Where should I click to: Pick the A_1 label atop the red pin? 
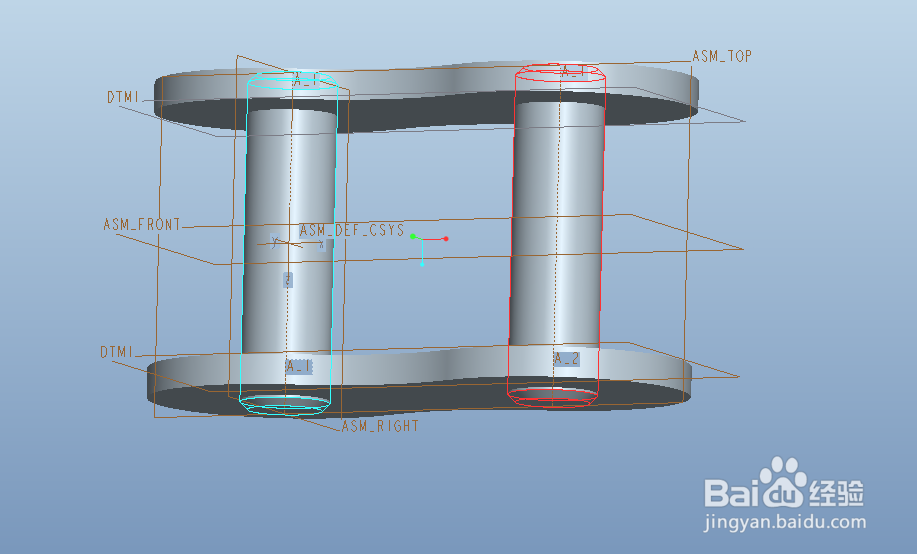click(x=573, y=72)
